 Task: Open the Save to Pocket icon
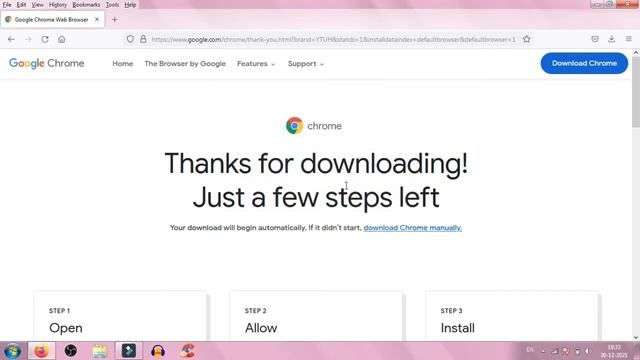click(595, 39)
